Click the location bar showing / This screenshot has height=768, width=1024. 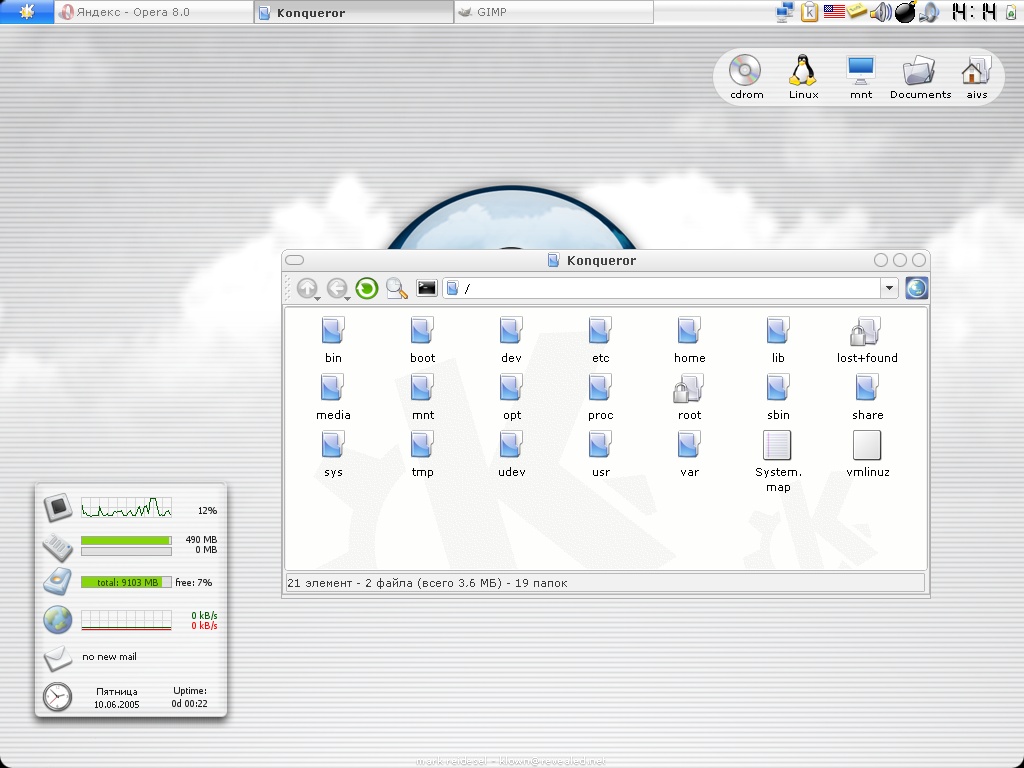coord(662,288)
